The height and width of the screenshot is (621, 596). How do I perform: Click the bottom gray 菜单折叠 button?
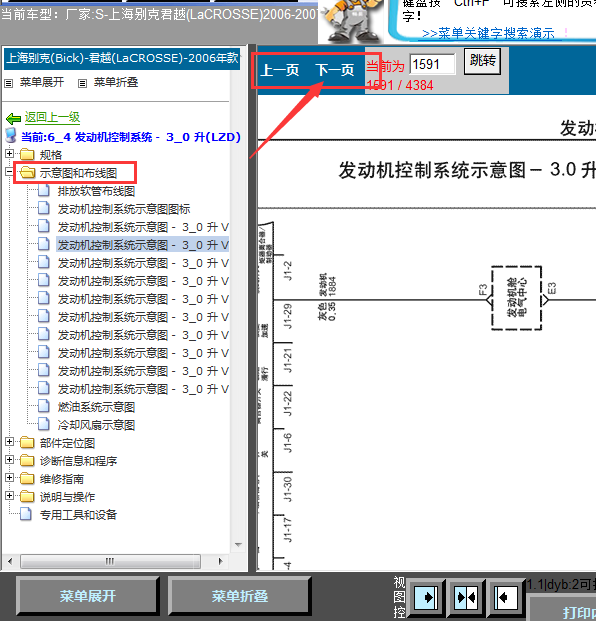click(x=240, y=596)
